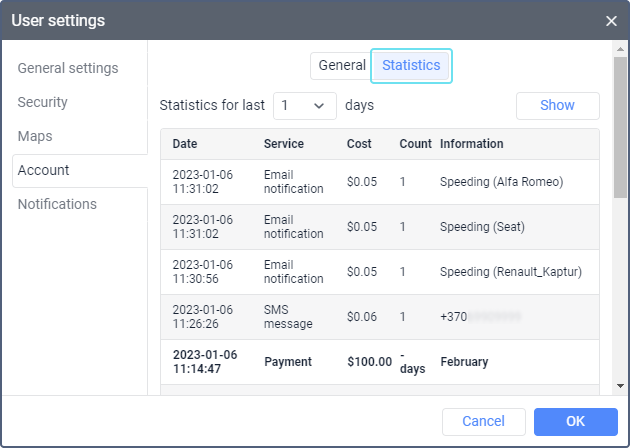Click Cancel to discard changes
The image size is (630, 448).
point(483,421)
